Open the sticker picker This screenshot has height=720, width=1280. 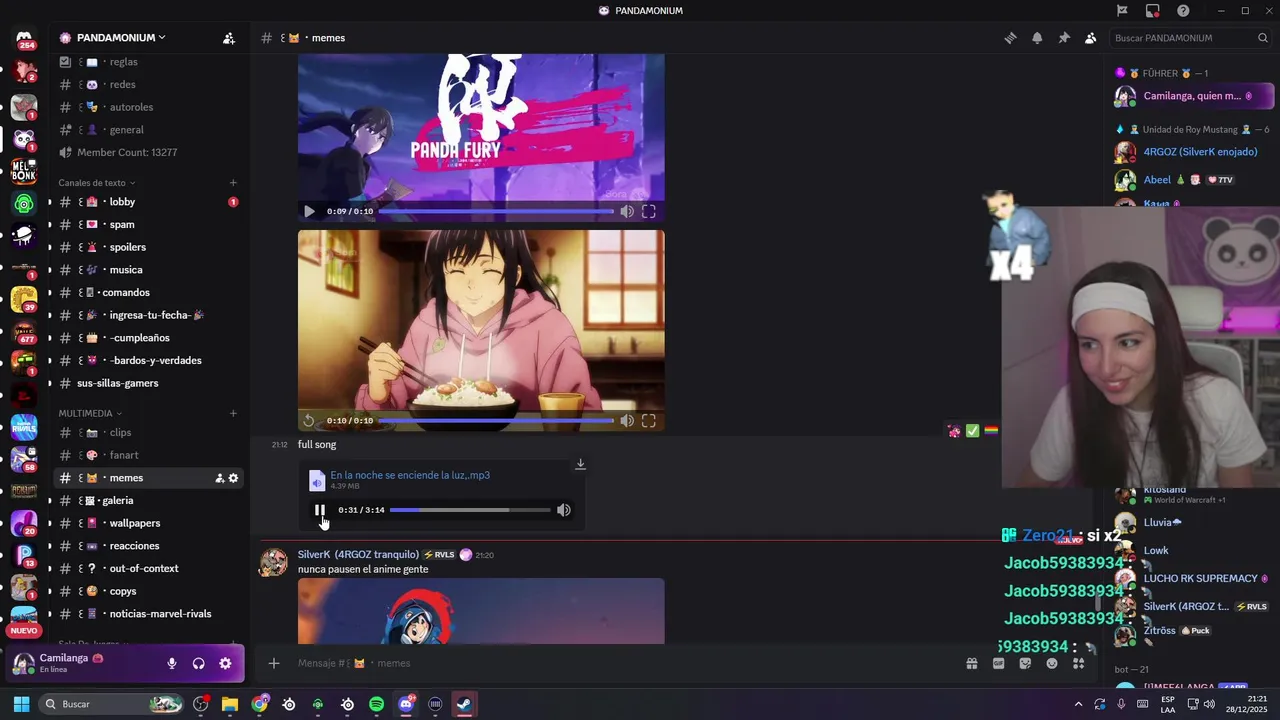pos(1025,663)
